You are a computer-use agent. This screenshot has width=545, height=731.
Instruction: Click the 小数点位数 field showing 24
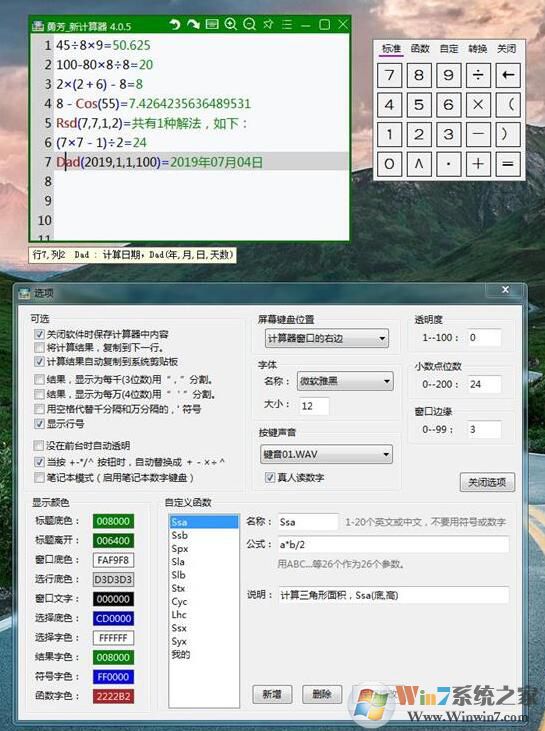pyautogui.click(x=484, y=384)
